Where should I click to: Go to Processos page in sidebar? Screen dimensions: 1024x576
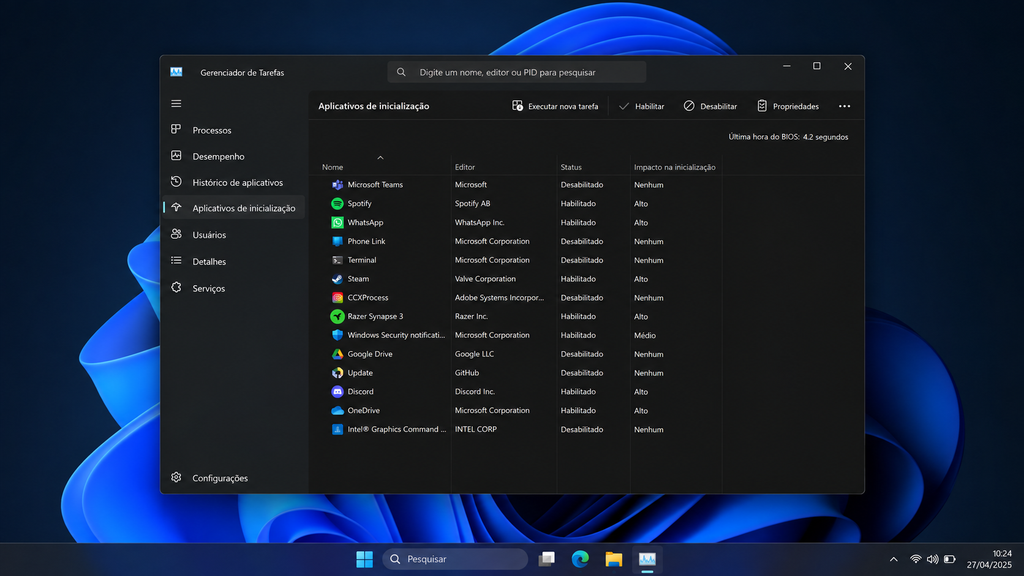coord(234,130)
